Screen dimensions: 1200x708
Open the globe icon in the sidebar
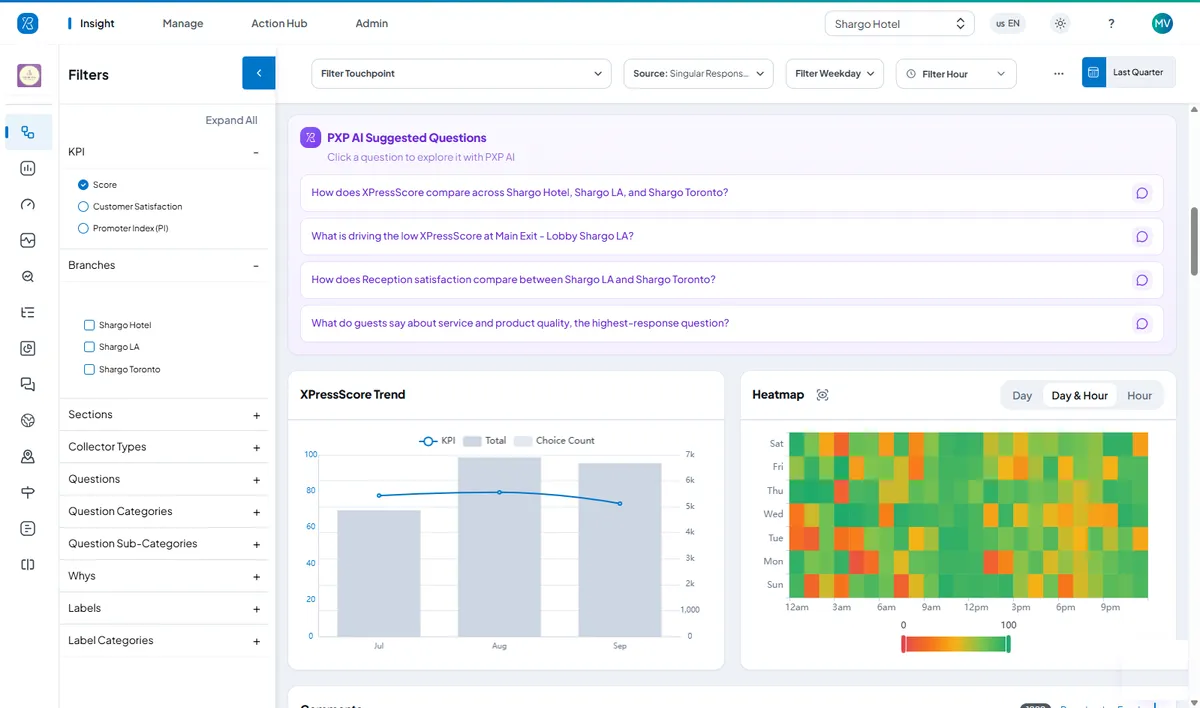click(28, 420)
